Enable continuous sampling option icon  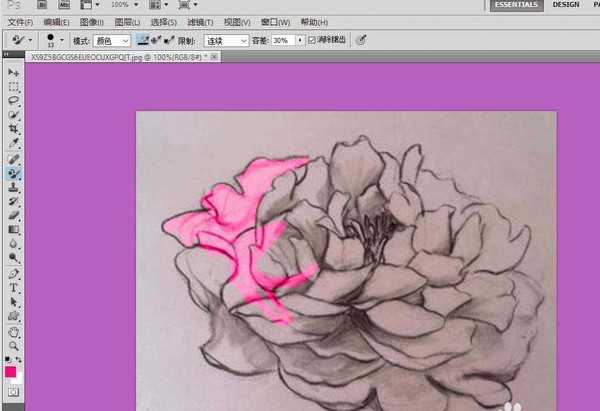click(x=141, y=40)
